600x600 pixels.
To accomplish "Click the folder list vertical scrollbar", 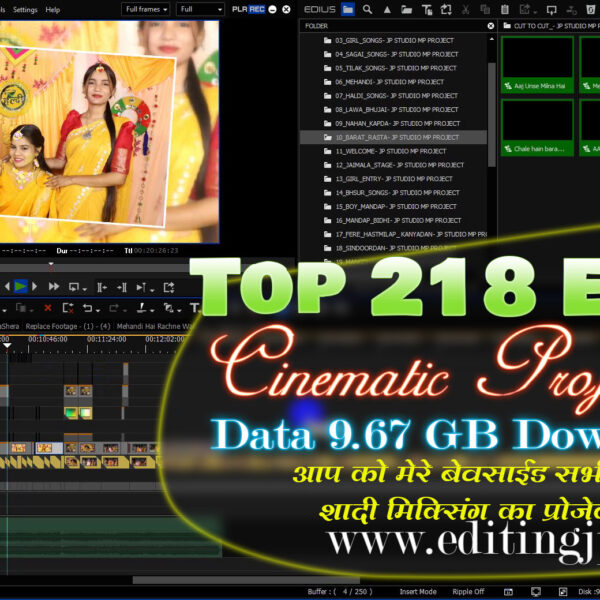I will 492,114.
